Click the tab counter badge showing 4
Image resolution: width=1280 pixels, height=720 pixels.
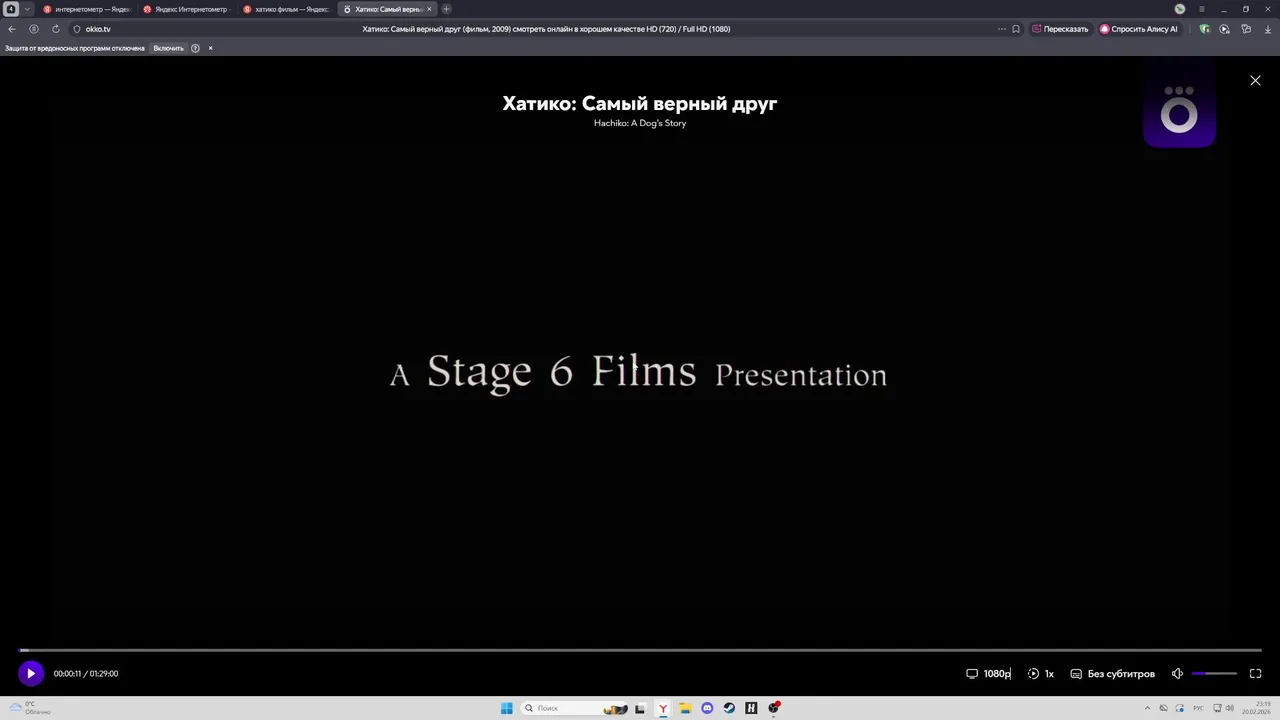click(x=12, y=9)
